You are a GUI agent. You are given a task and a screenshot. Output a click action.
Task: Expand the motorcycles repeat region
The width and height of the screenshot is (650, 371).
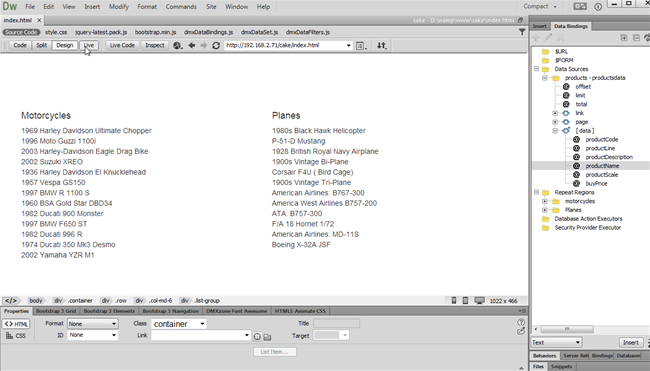(545, 201)
